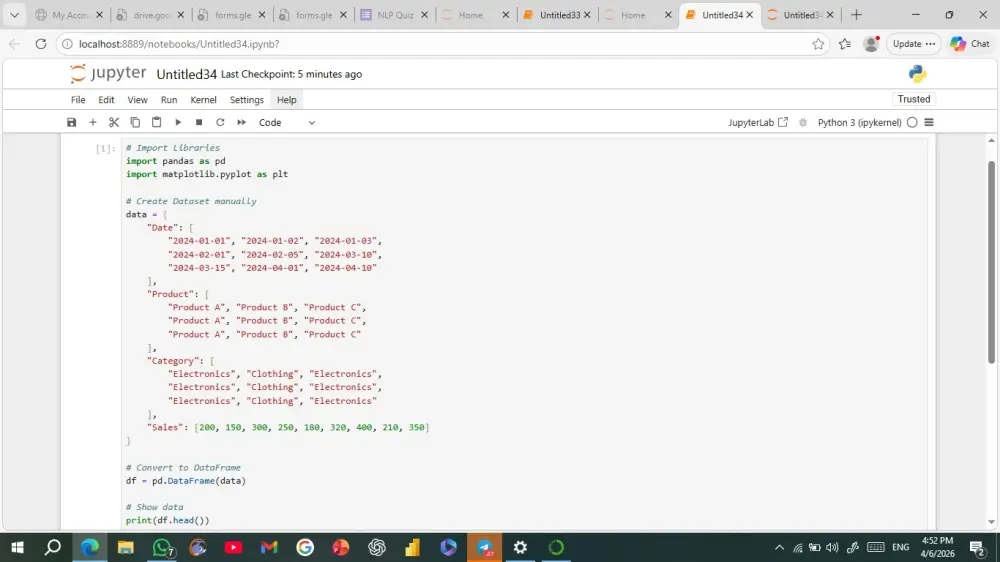Click the 'print(df.head())' line
The image size is (1000, 562).
tap(167, 520)
